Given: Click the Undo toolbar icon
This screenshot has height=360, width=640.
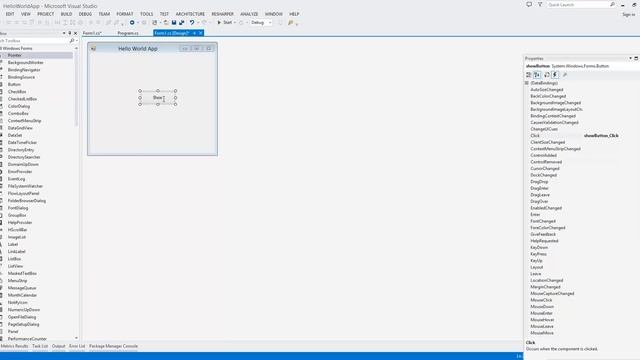Looking at the screenshot, I should 192,22.
